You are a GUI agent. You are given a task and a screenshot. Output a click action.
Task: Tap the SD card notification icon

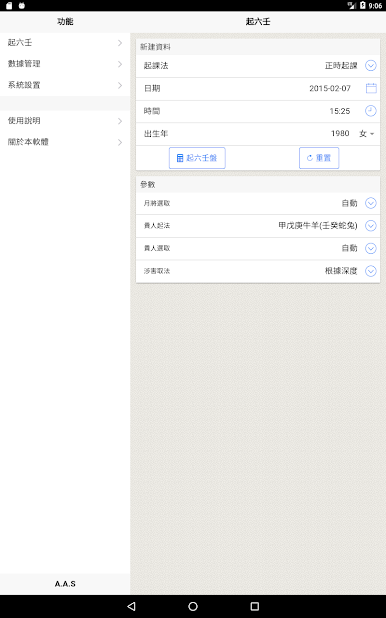point(9,6)
